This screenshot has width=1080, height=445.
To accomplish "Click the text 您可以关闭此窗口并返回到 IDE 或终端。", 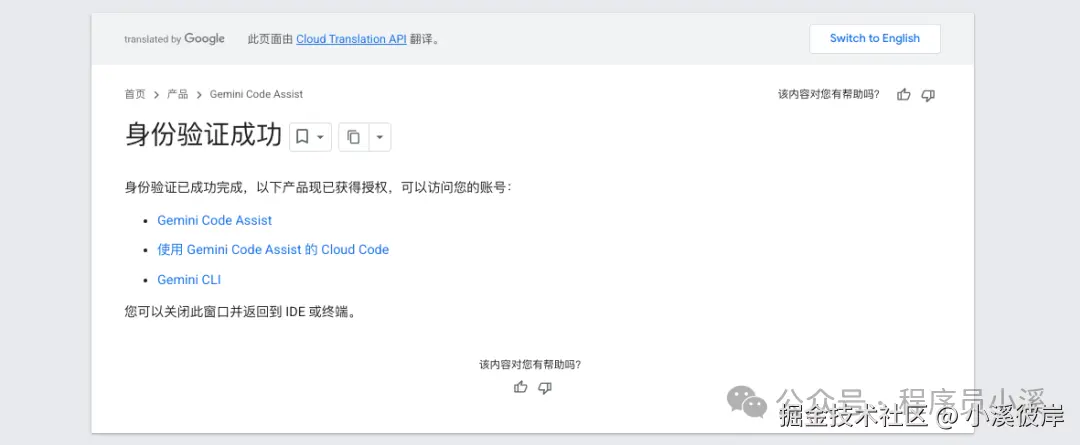I will (x=242, y=312).
